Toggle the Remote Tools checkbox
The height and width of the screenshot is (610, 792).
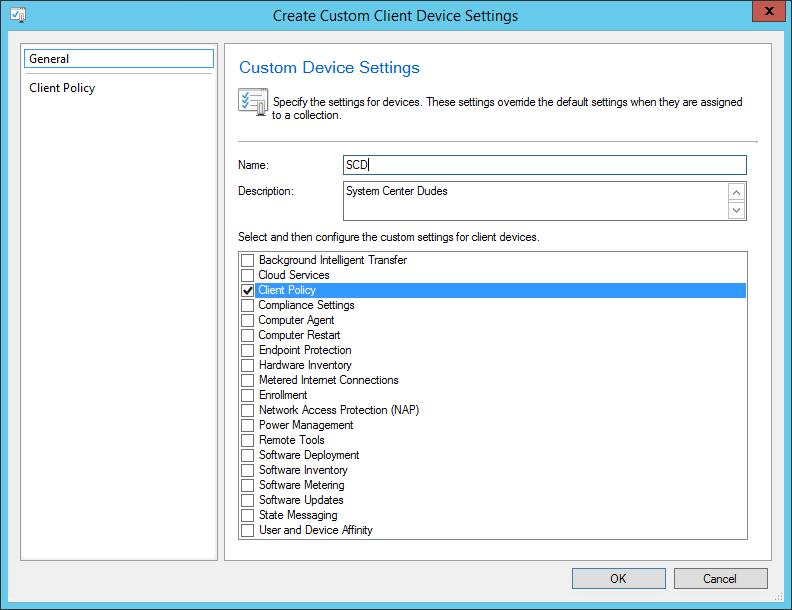(x=248, y=440)
